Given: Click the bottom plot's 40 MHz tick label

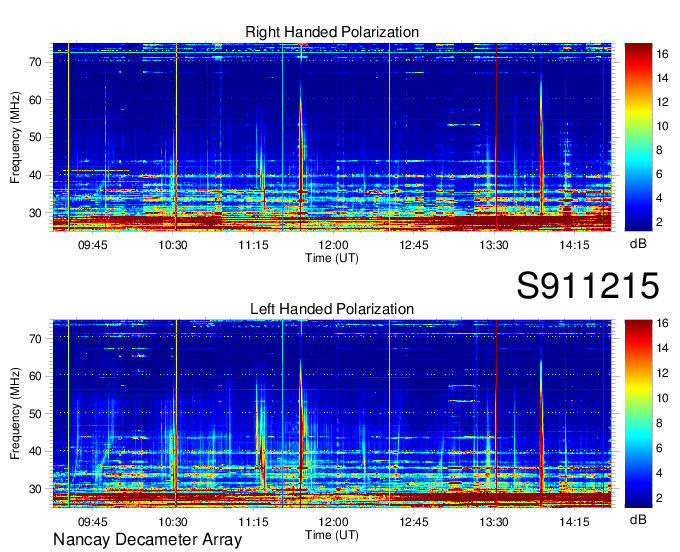Looking at the screenshot, I should tap(36, 451).
